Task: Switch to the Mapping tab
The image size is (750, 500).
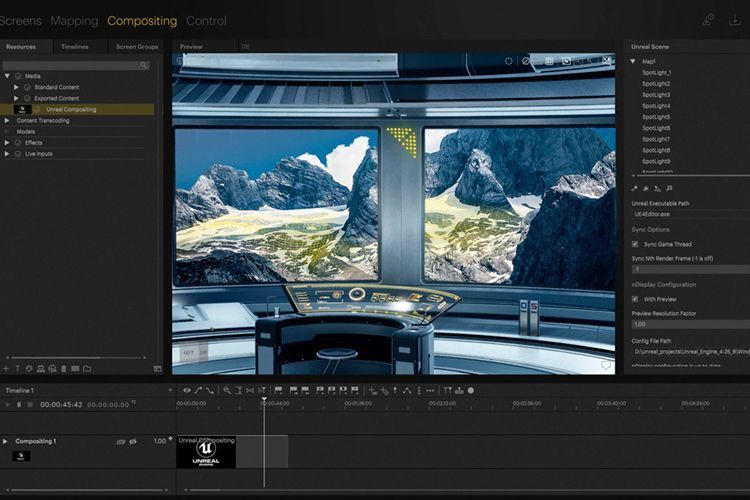Action: click(74, 21)
